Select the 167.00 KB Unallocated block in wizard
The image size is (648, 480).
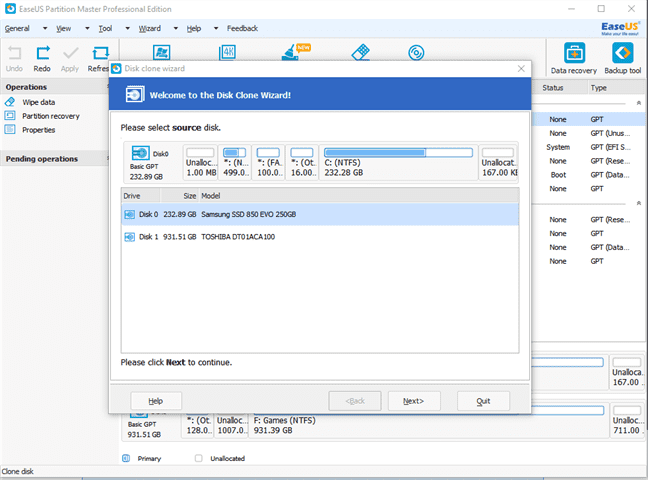point(498,162)
